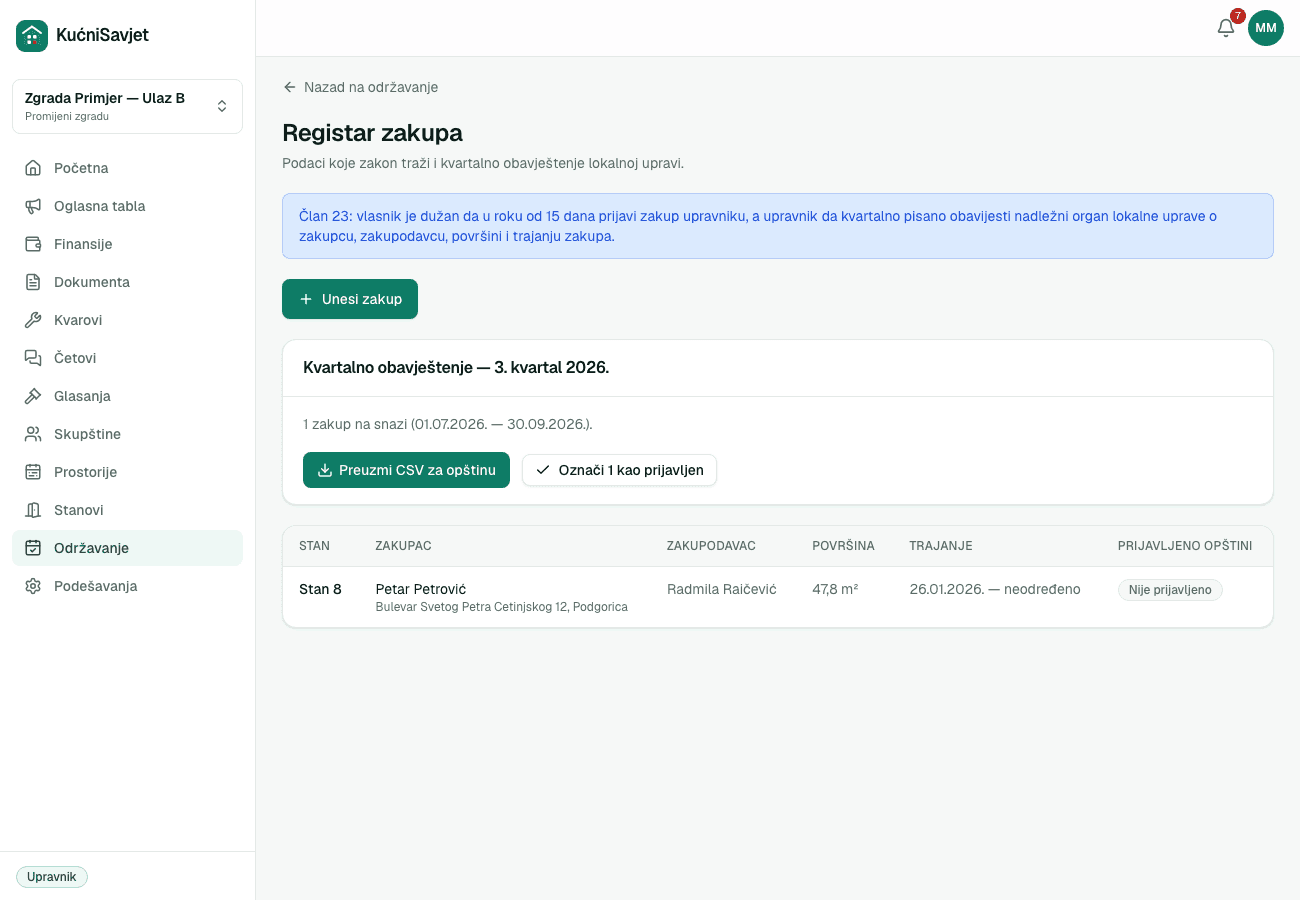The width and height of the screenshot is (1300, 900).
Task: Click the plus icon on Unesi zakup
Action: (x=306, y=299)
